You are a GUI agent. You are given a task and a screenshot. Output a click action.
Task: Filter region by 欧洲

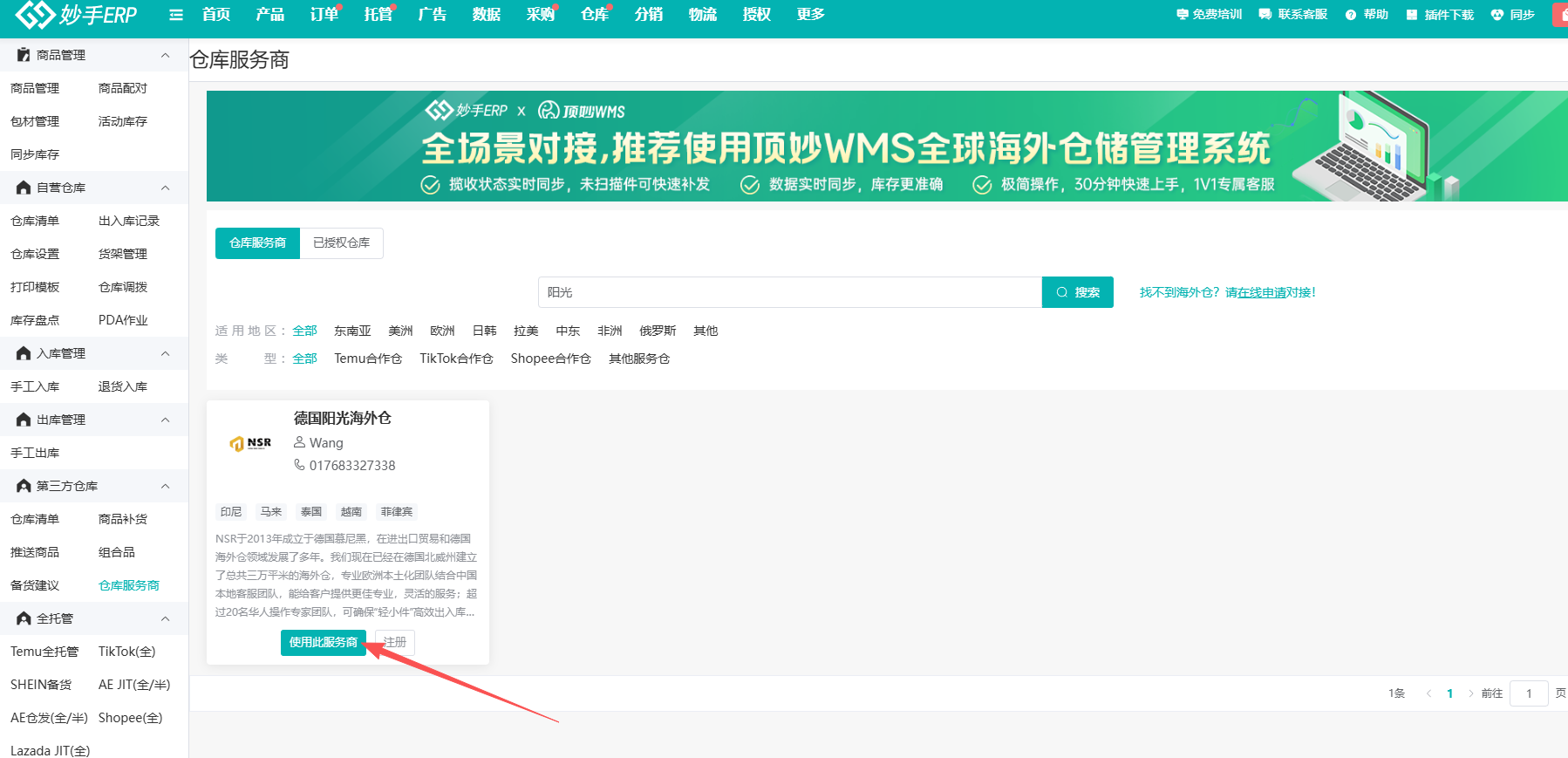[442, 331]
